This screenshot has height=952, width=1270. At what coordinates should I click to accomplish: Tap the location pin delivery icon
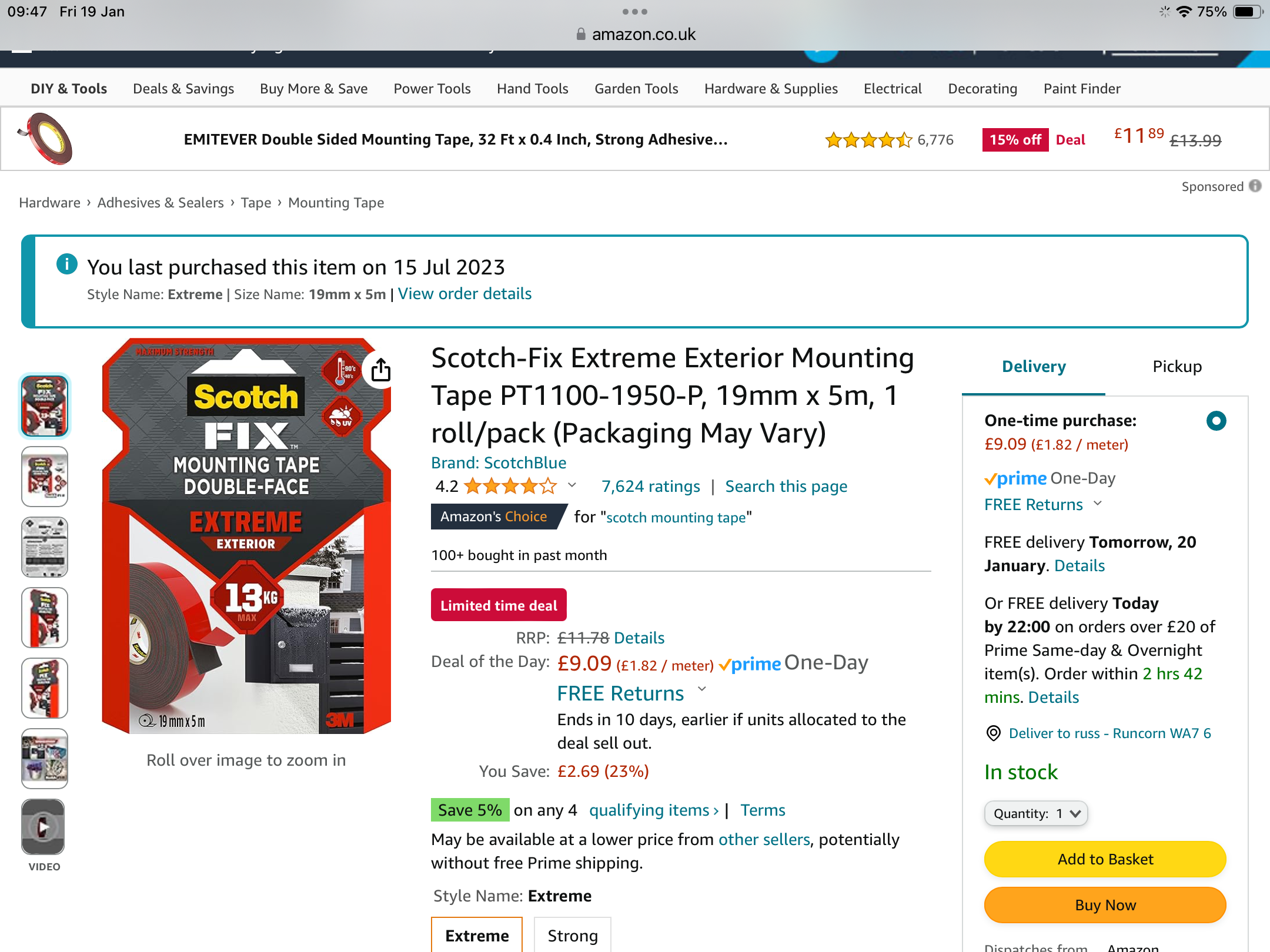coord(994,733)
